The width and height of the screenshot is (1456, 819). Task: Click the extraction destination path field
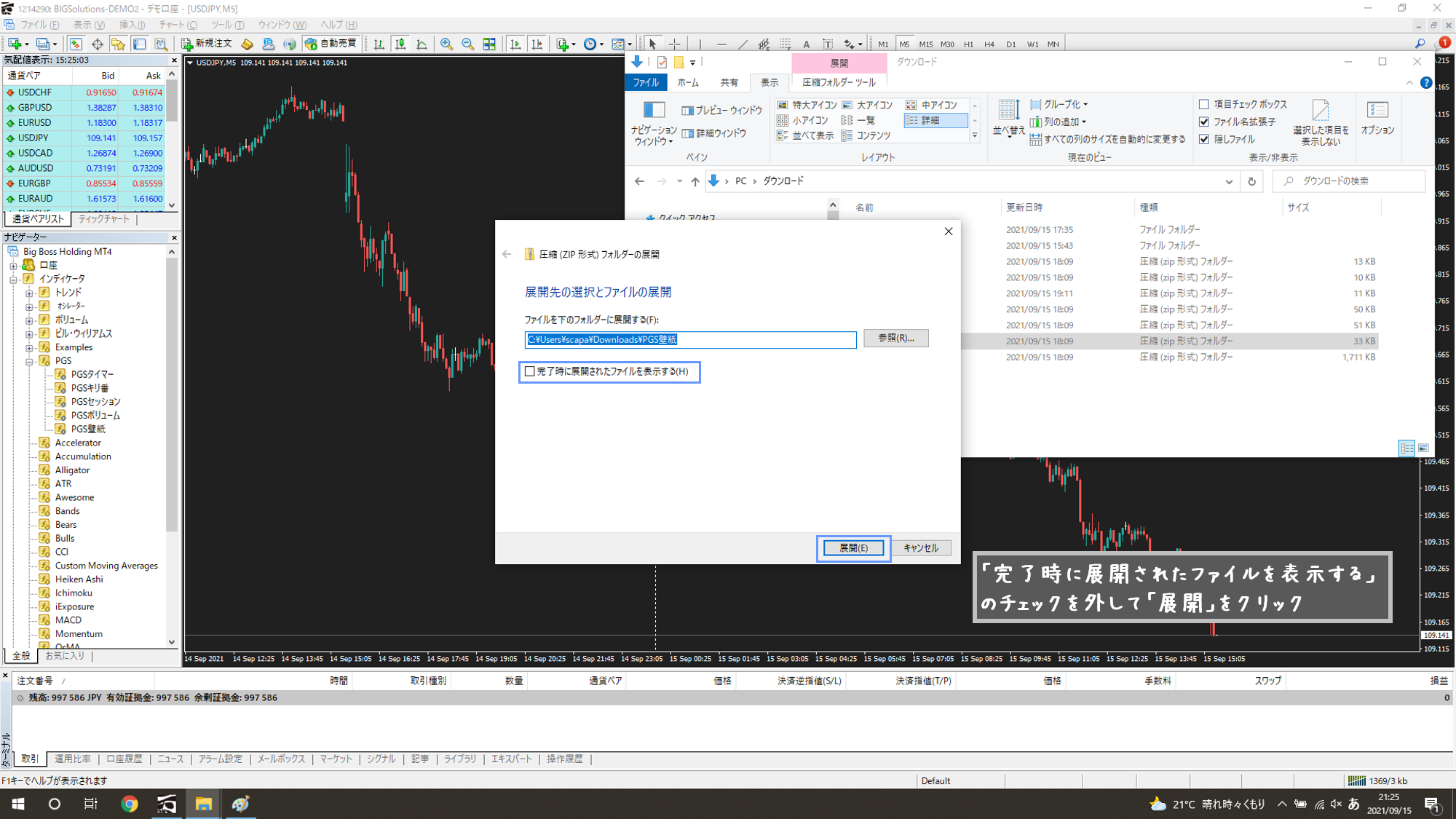(x=689, y=340)
